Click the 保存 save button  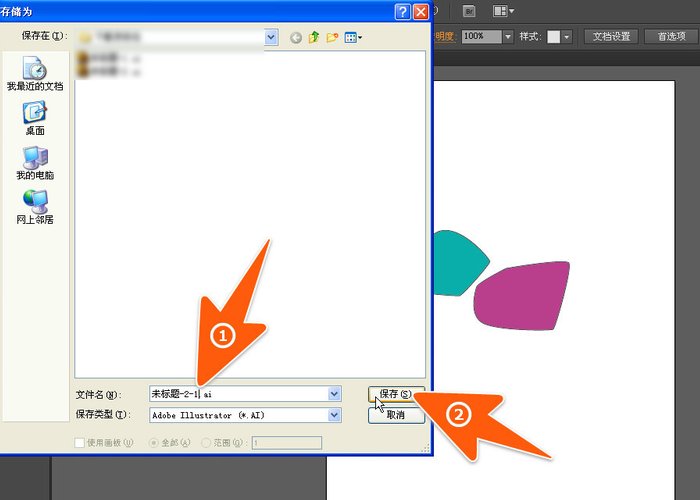coord(396,394)
